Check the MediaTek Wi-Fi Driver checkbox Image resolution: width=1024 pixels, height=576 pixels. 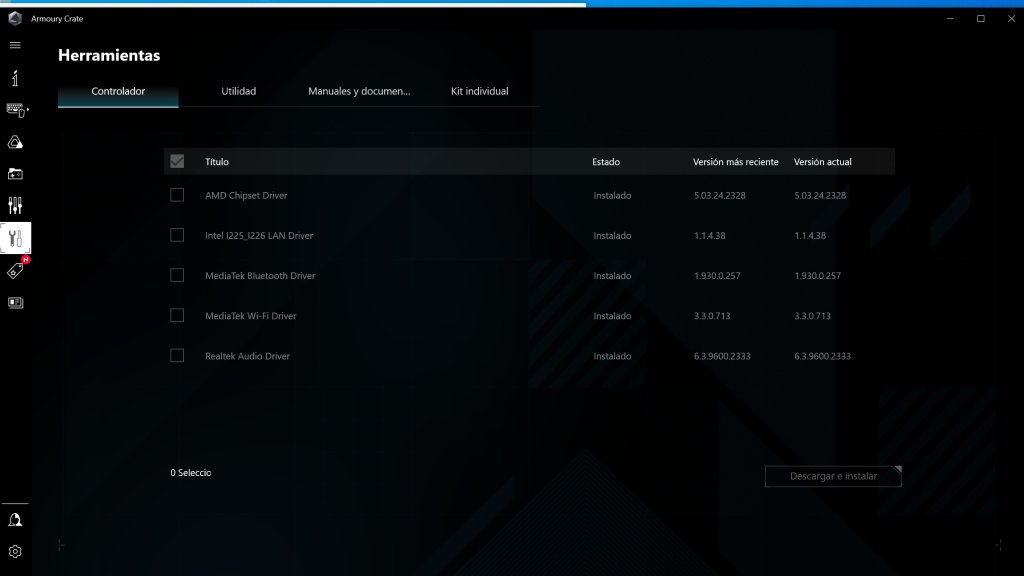[177, 315]
